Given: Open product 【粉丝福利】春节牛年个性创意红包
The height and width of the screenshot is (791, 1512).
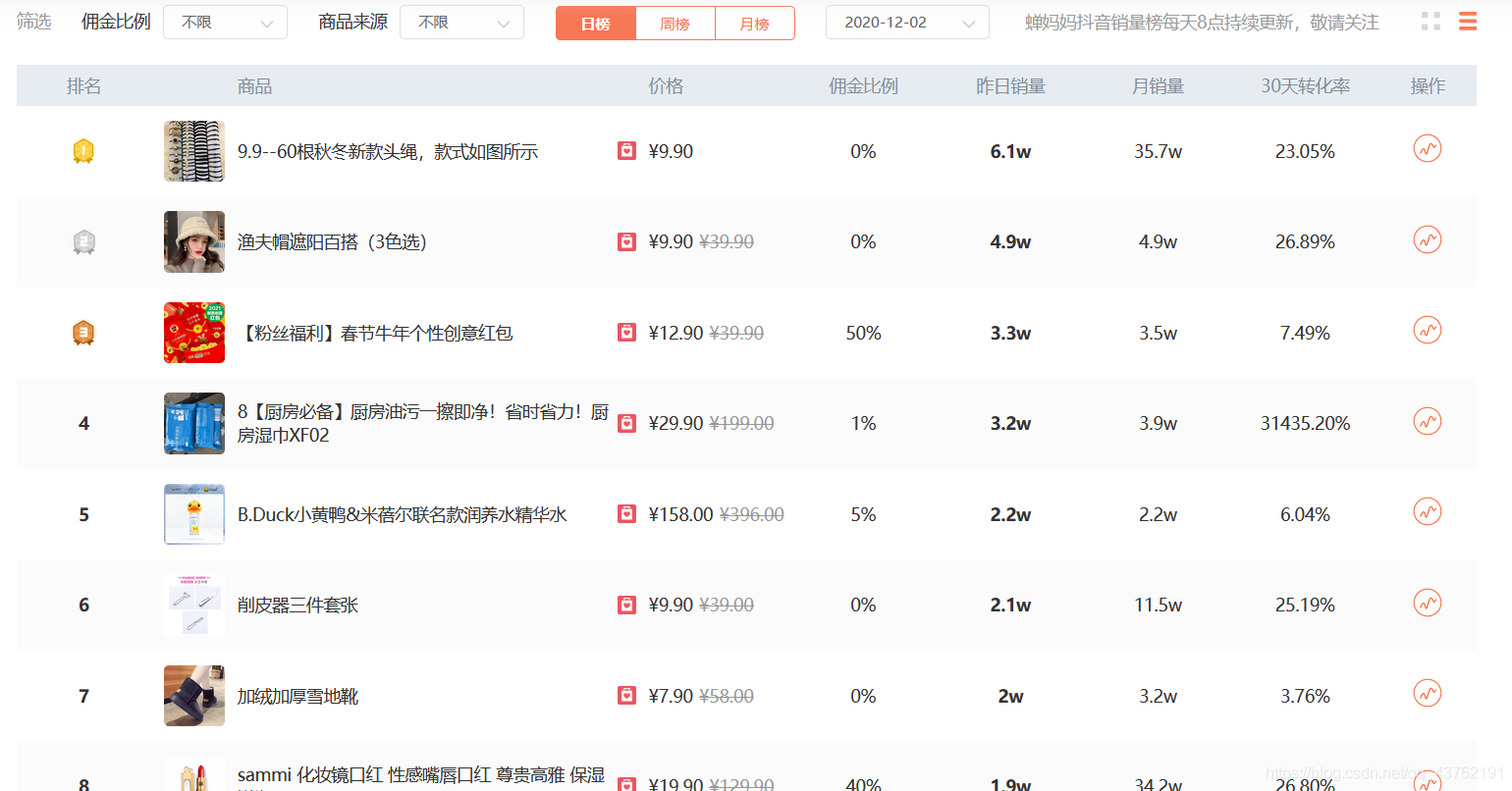Looking at the screenshot, I should click(x=375, y=333).
